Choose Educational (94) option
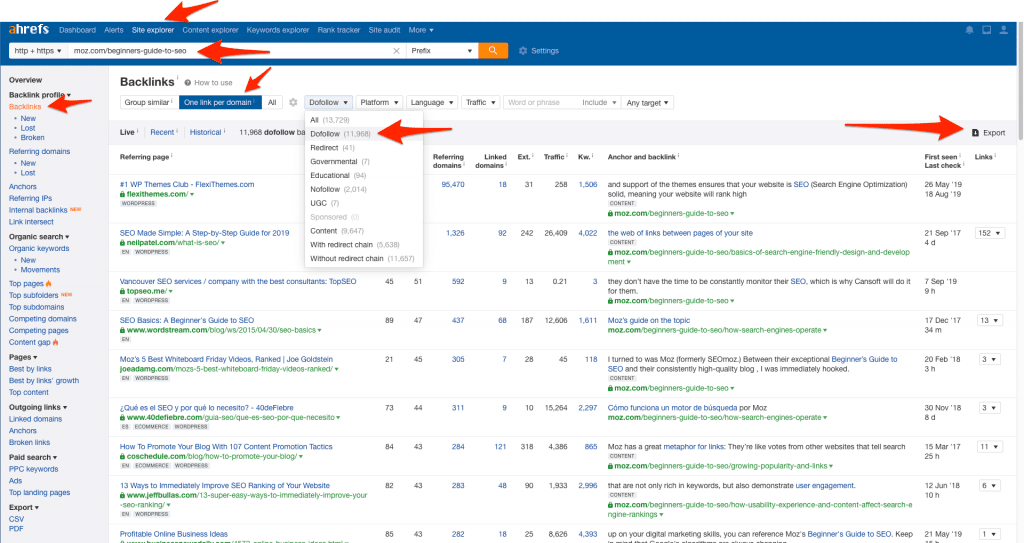Screen dimensions: 1024x543 (x=364, y=175)
